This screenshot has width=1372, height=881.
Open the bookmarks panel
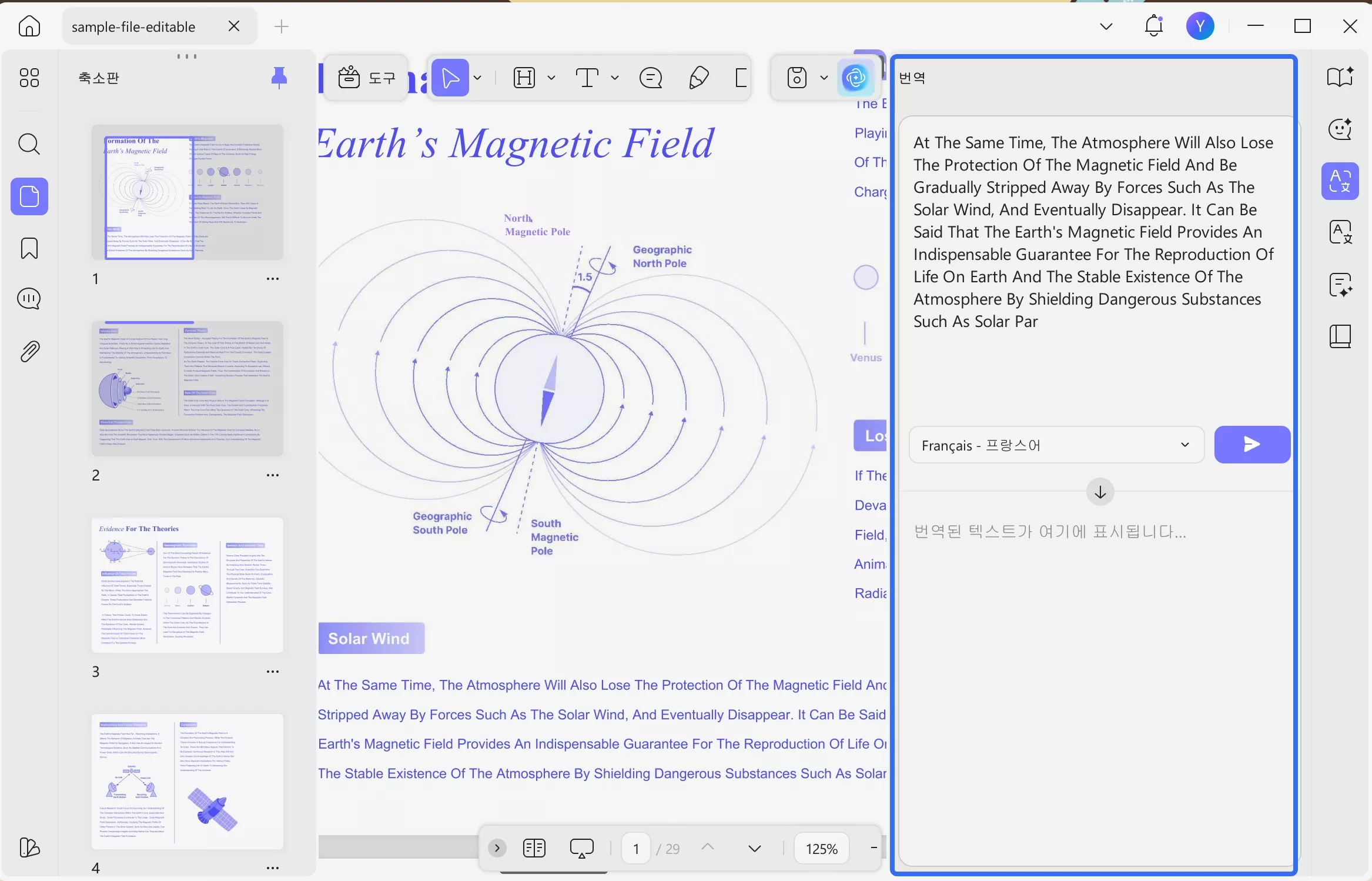coord(29,248)
